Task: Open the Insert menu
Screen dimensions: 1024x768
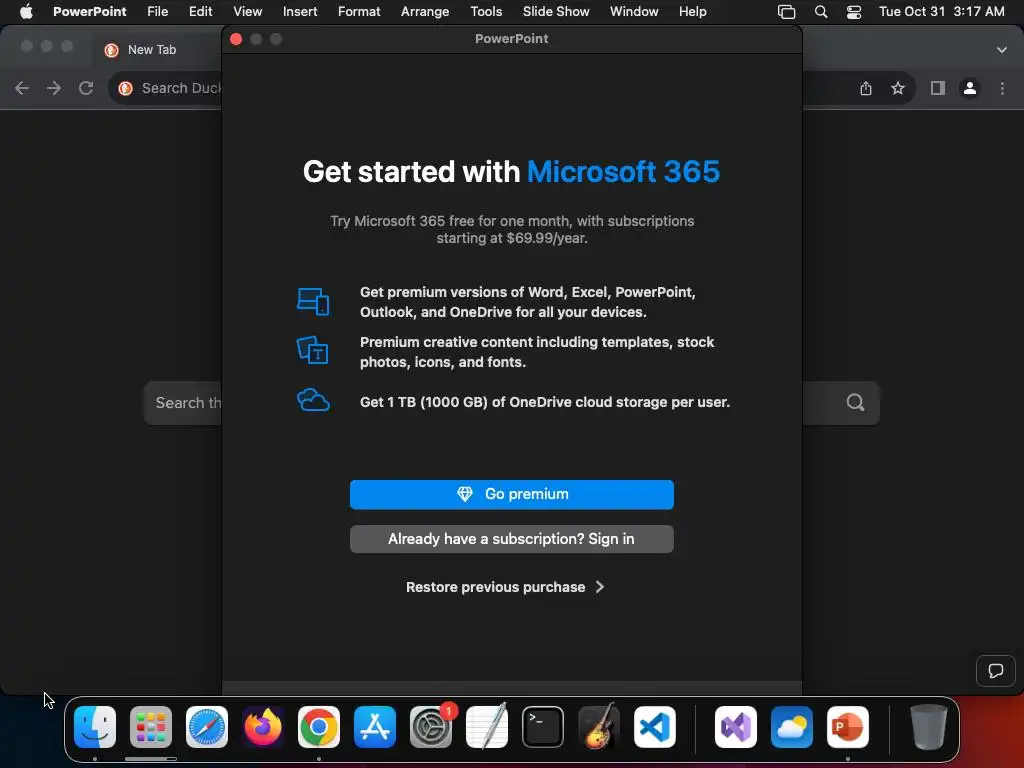Action: (300, 12)
